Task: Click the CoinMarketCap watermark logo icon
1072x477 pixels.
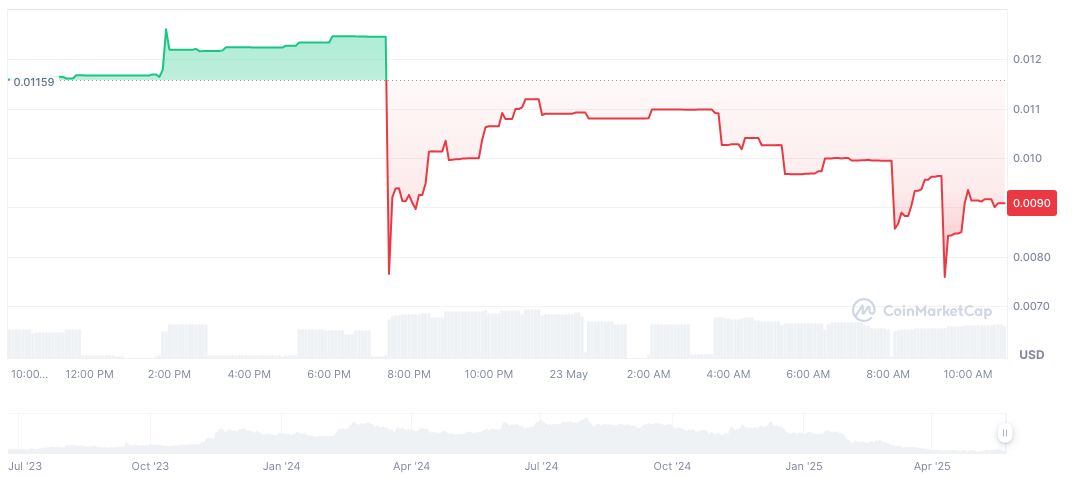Action: coord(863,311)
